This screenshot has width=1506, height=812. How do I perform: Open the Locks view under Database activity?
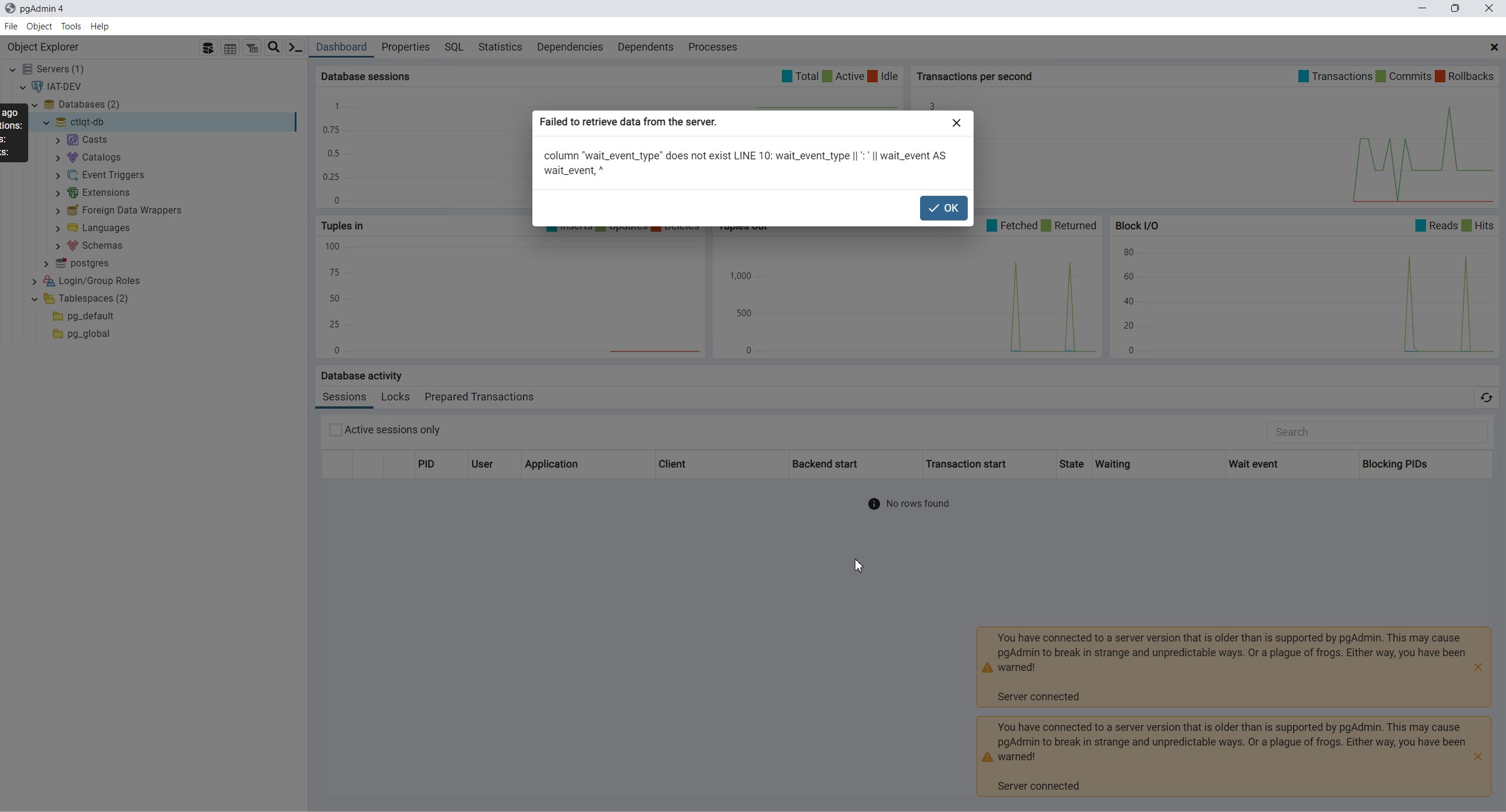pos(395,397)
